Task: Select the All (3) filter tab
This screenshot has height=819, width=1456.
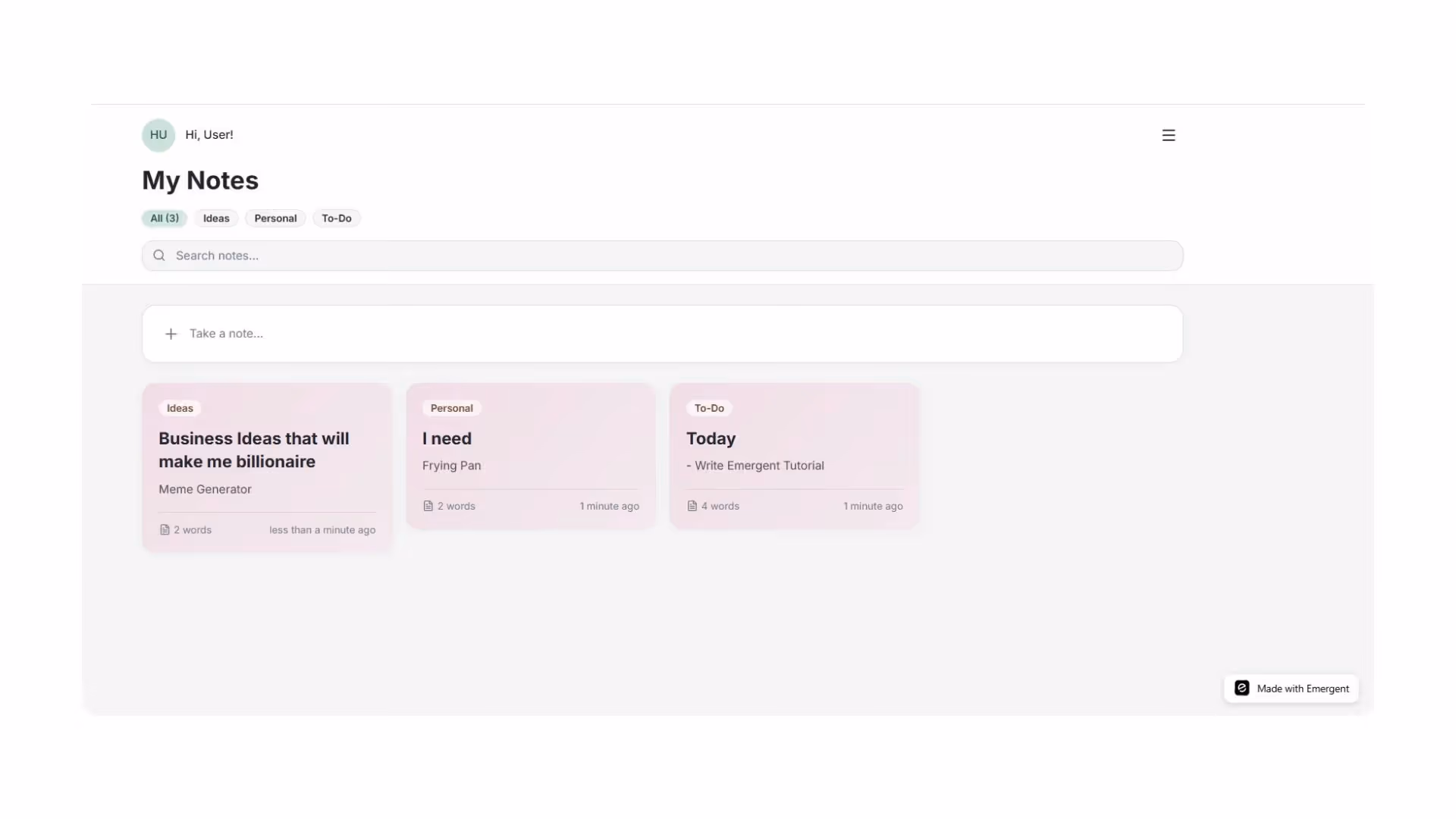Action: pos(165,218)
